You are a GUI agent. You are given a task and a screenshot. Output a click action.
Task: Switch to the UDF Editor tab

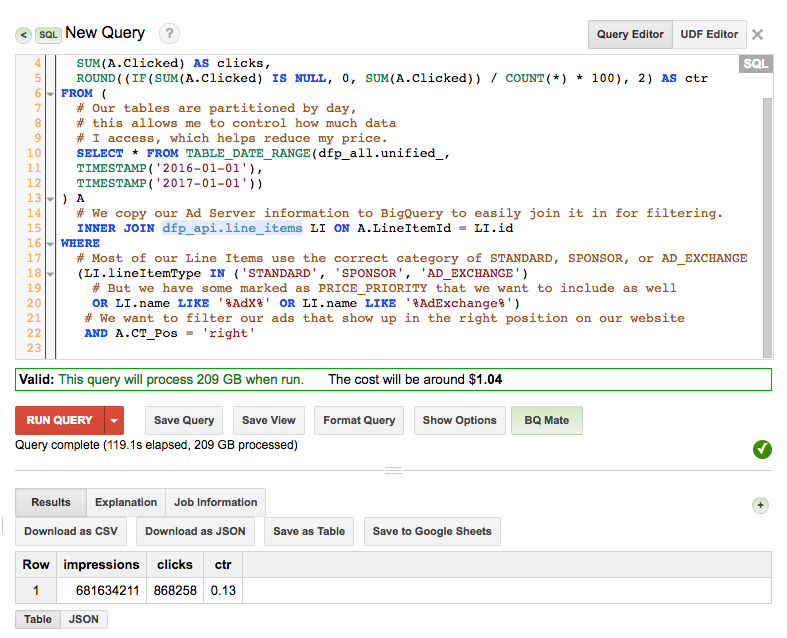coord(709,34)
